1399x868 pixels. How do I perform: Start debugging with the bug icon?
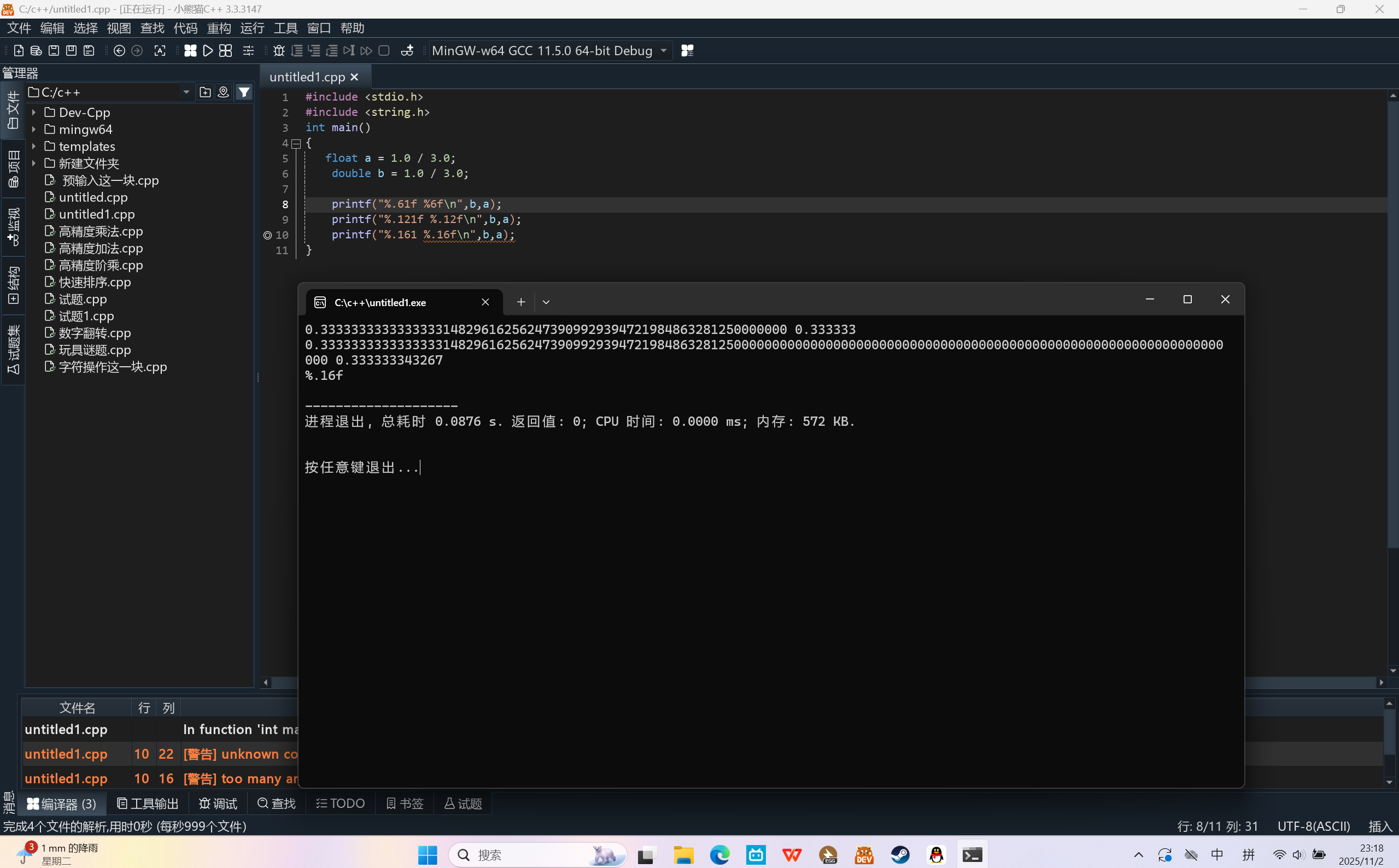(279, 50)
